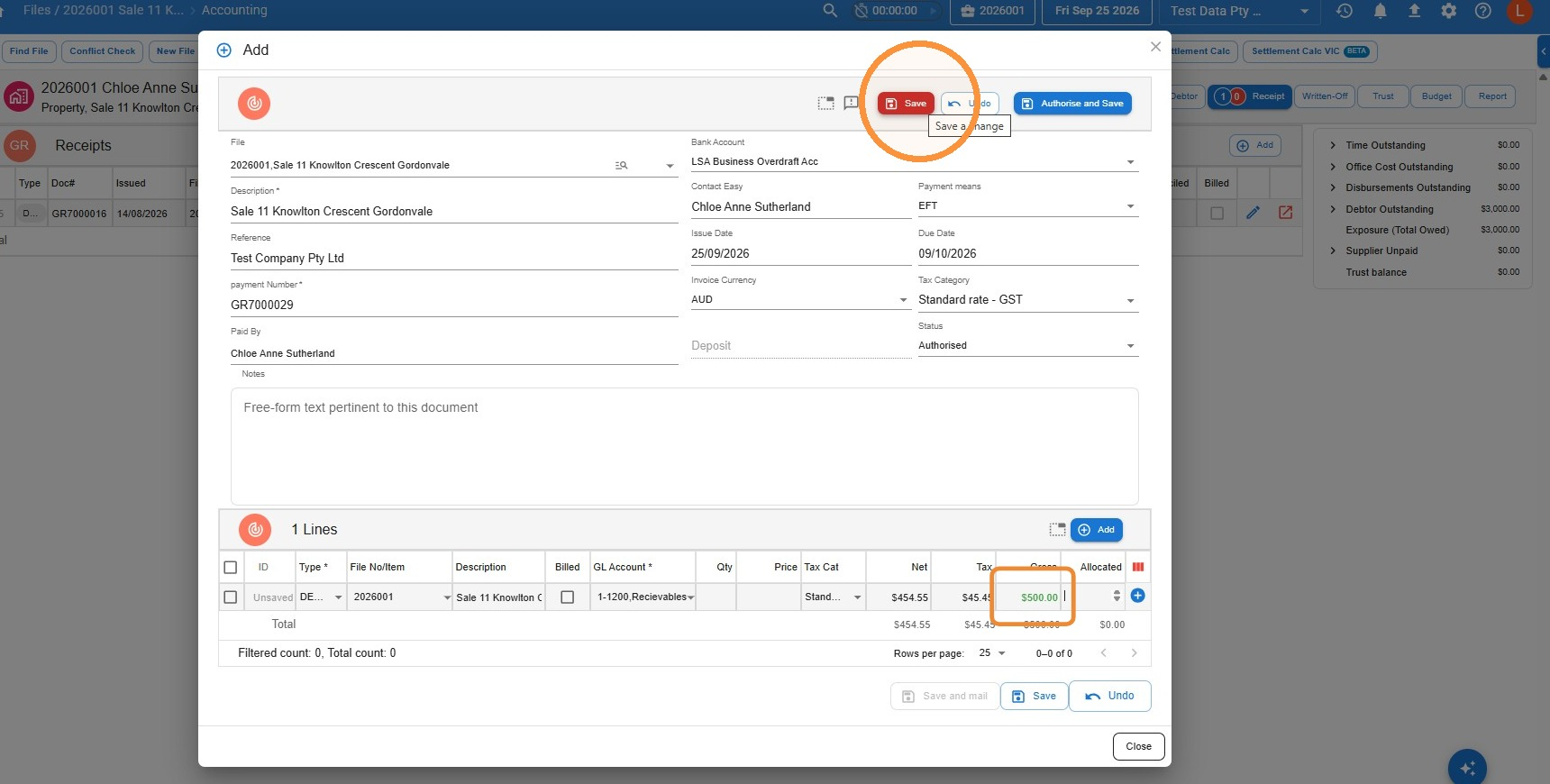The image size is (1550, 784).
Task: Open the red column chooser icon in lines table
Action: coord(1138,567)
